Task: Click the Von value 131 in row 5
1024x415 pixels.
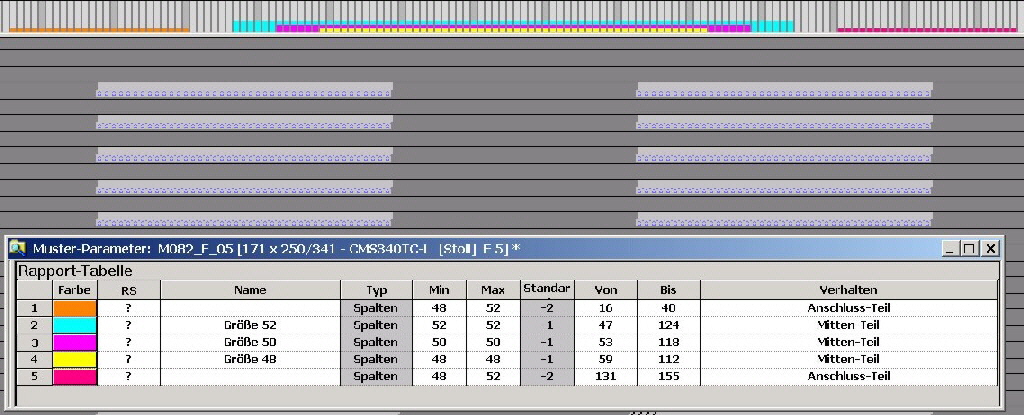Action: point(607,376)
